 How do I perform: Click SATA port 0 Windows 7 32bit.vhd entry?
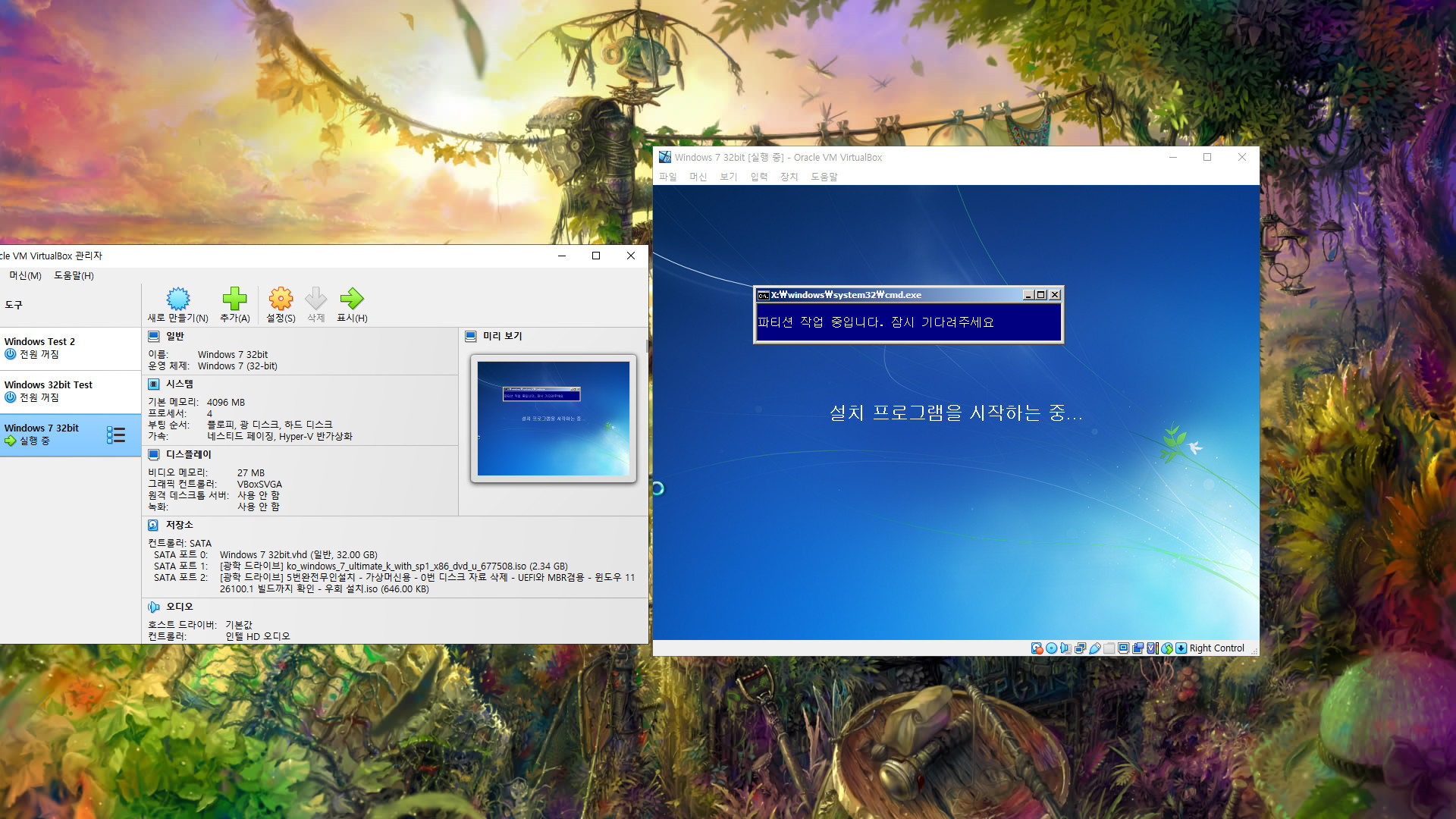point(299,555)
